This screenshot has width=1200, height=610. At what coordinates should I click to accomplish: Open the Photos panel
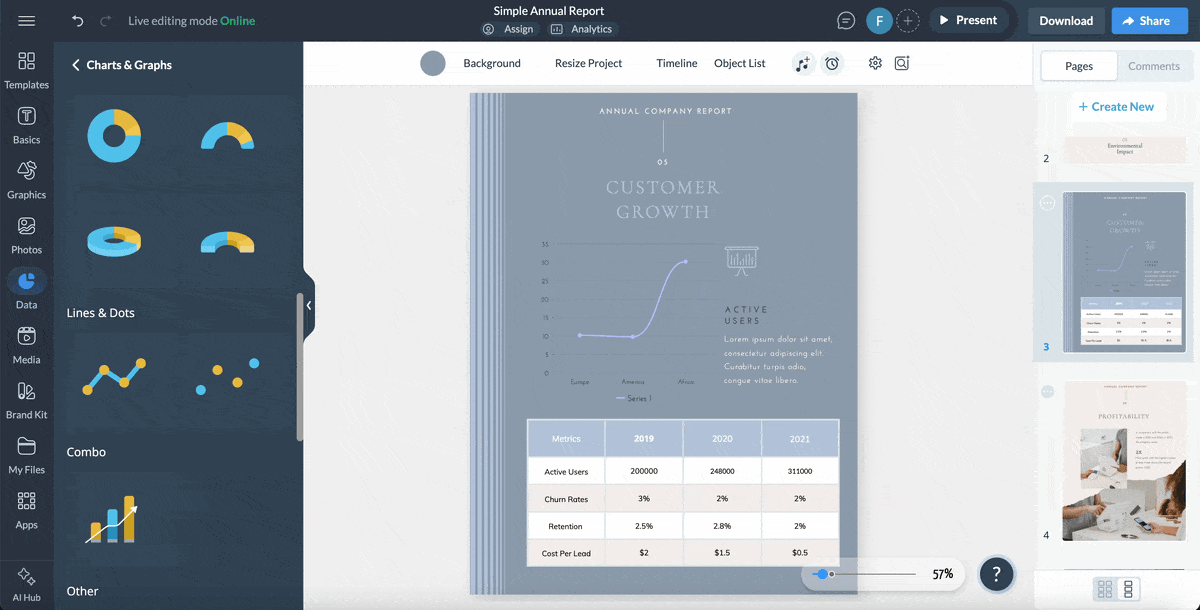point(26,235)
